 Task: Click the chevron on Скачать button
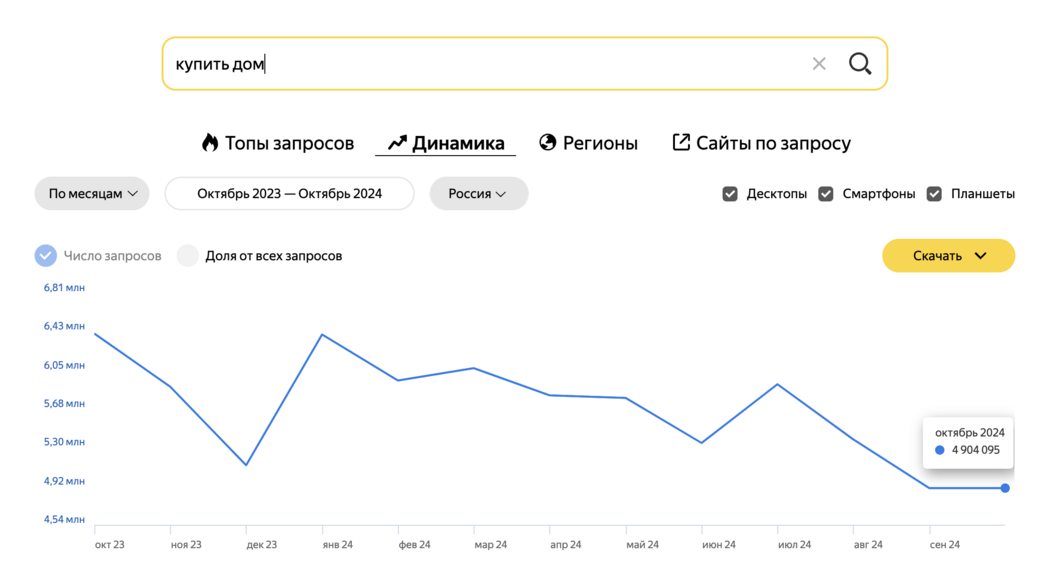coord(980,256)
